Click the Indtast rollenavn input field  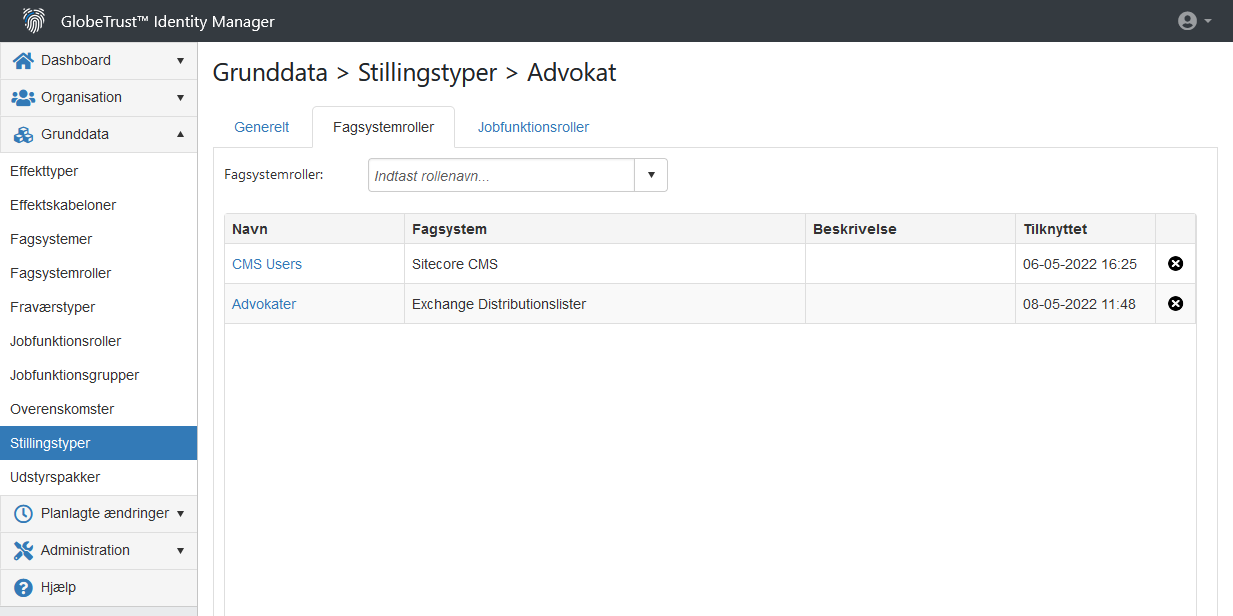click(x=501, y=175)
